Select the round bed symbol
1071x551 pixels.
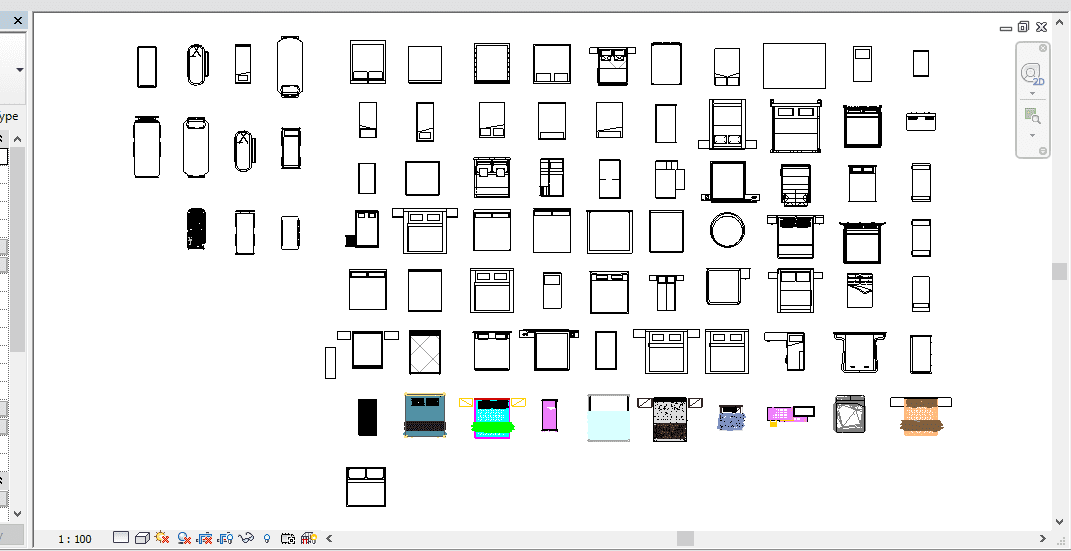click(x=725, y=230)
